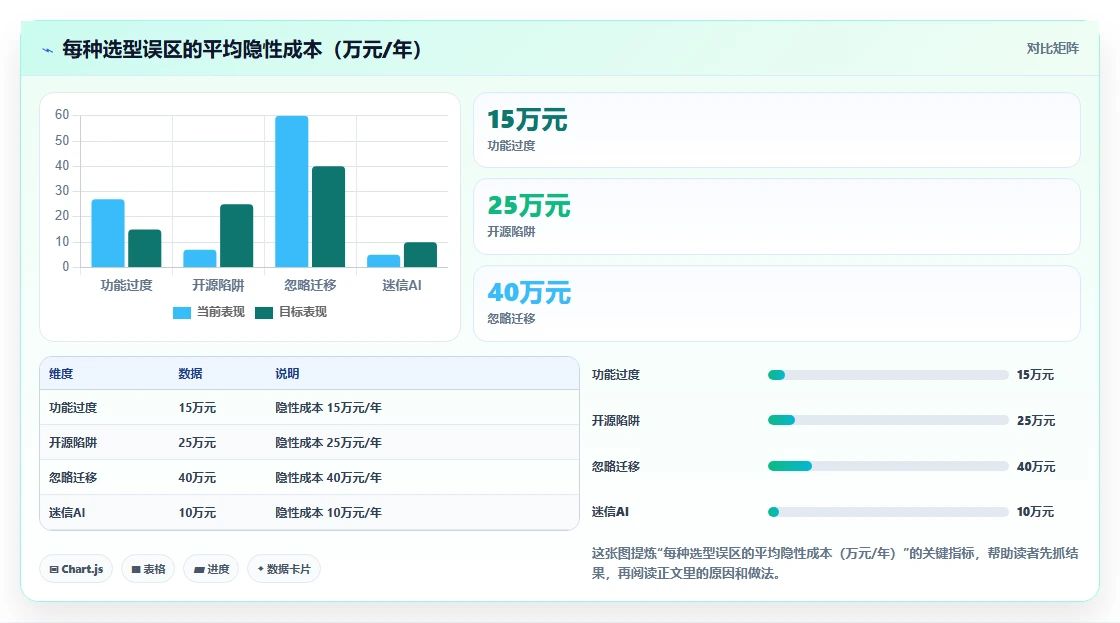Image resolution: width=1120 pixels, height=623 pixels.
Task: Click the 功能过度 current performance bar
Action: (x=108, y=233)
